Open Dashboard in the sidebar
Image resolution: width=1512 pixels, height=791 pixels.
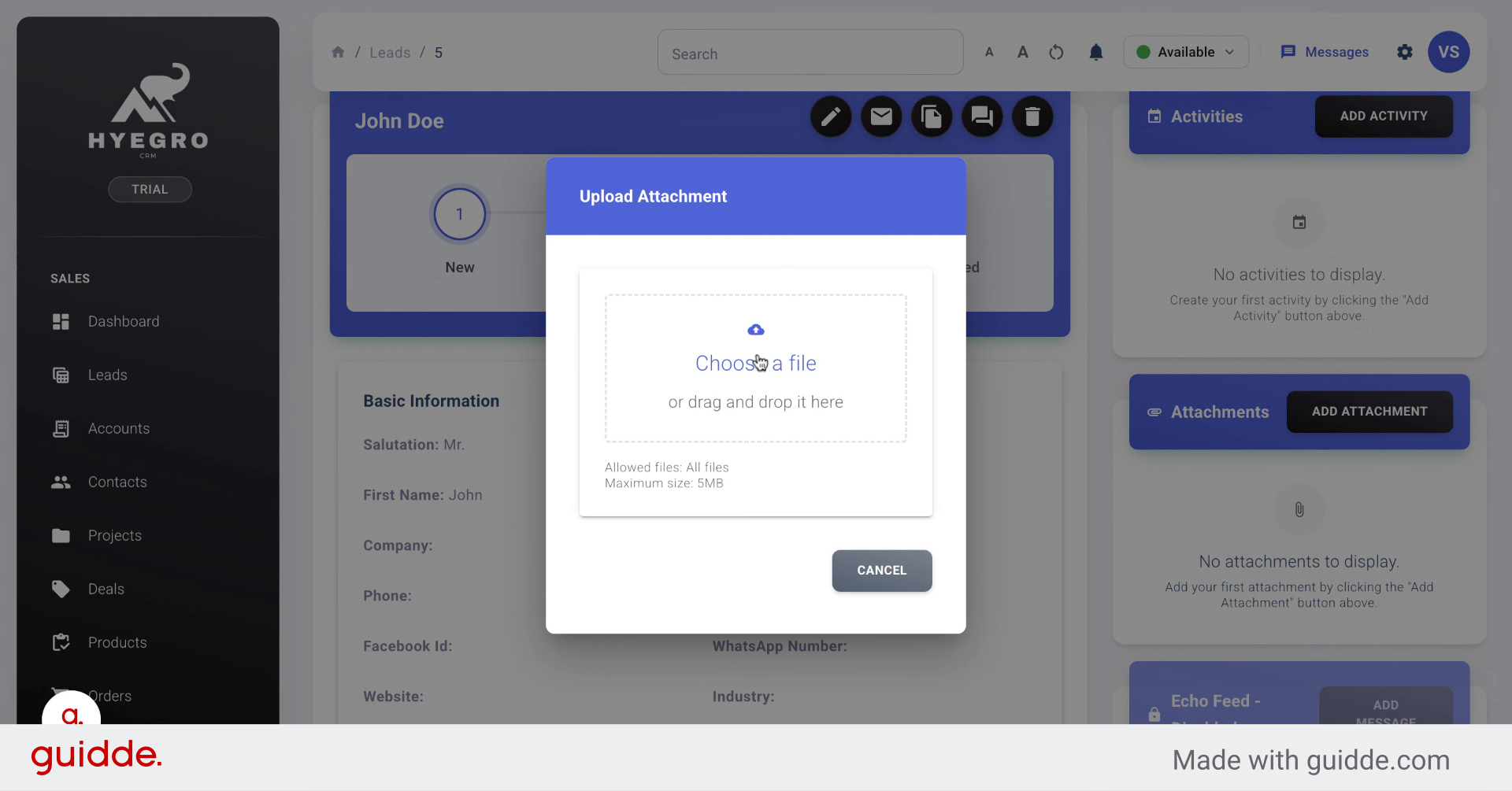[x=124, y=321]
